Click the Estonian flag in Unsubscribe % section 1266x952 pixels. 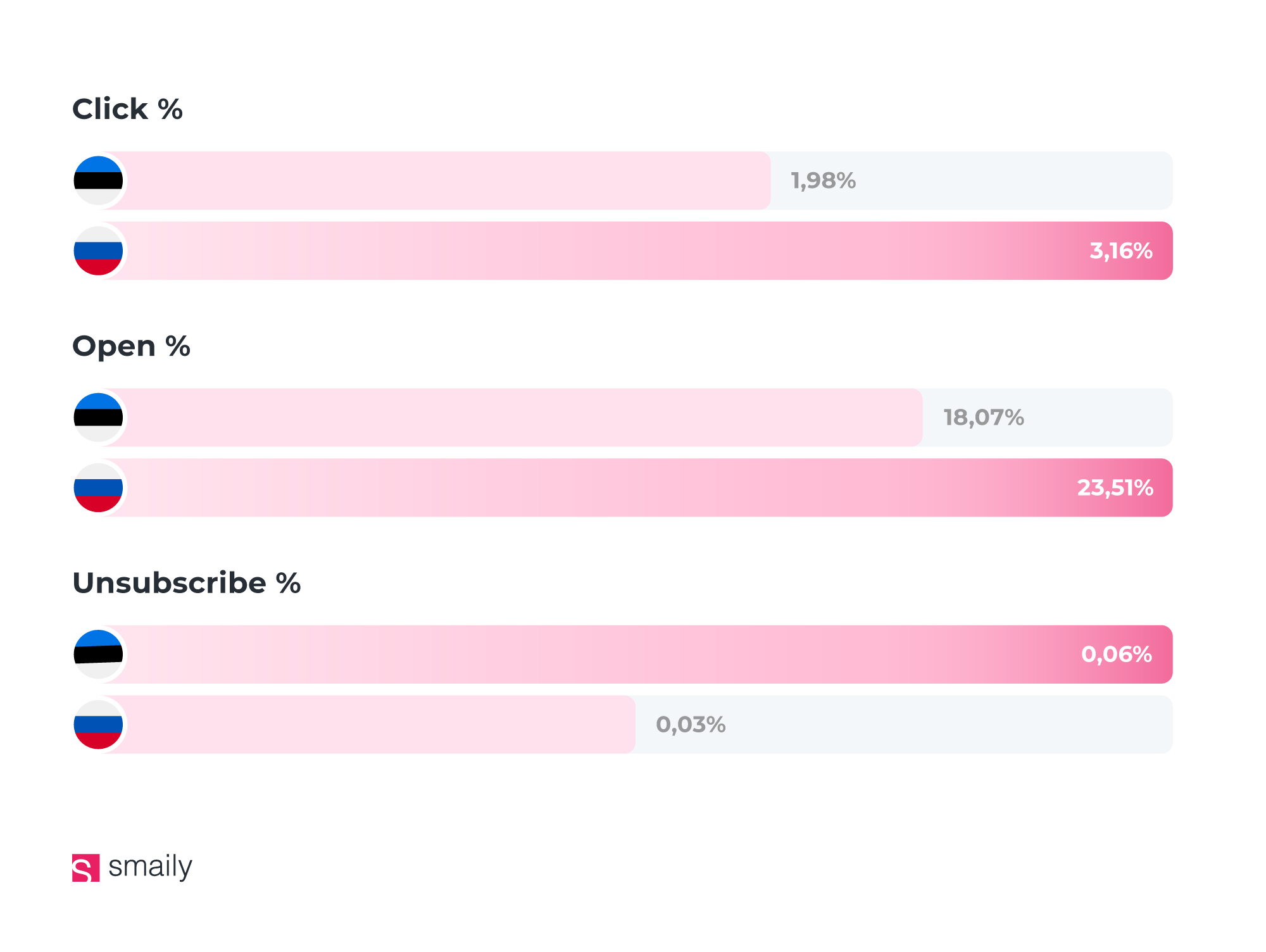point(98,654)
